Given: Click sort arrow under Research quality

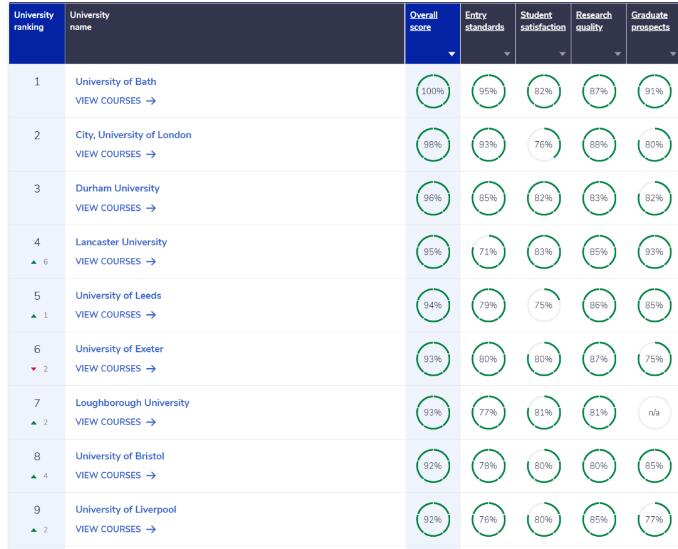Looking at the screenshot, I should (x=618, y=54).
